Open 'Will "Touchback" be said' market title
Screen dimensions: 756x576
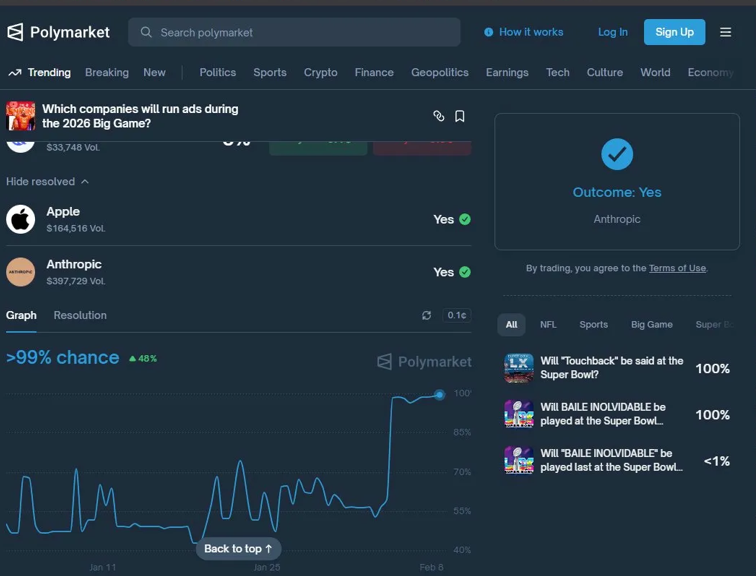click(x=612, y=368)
